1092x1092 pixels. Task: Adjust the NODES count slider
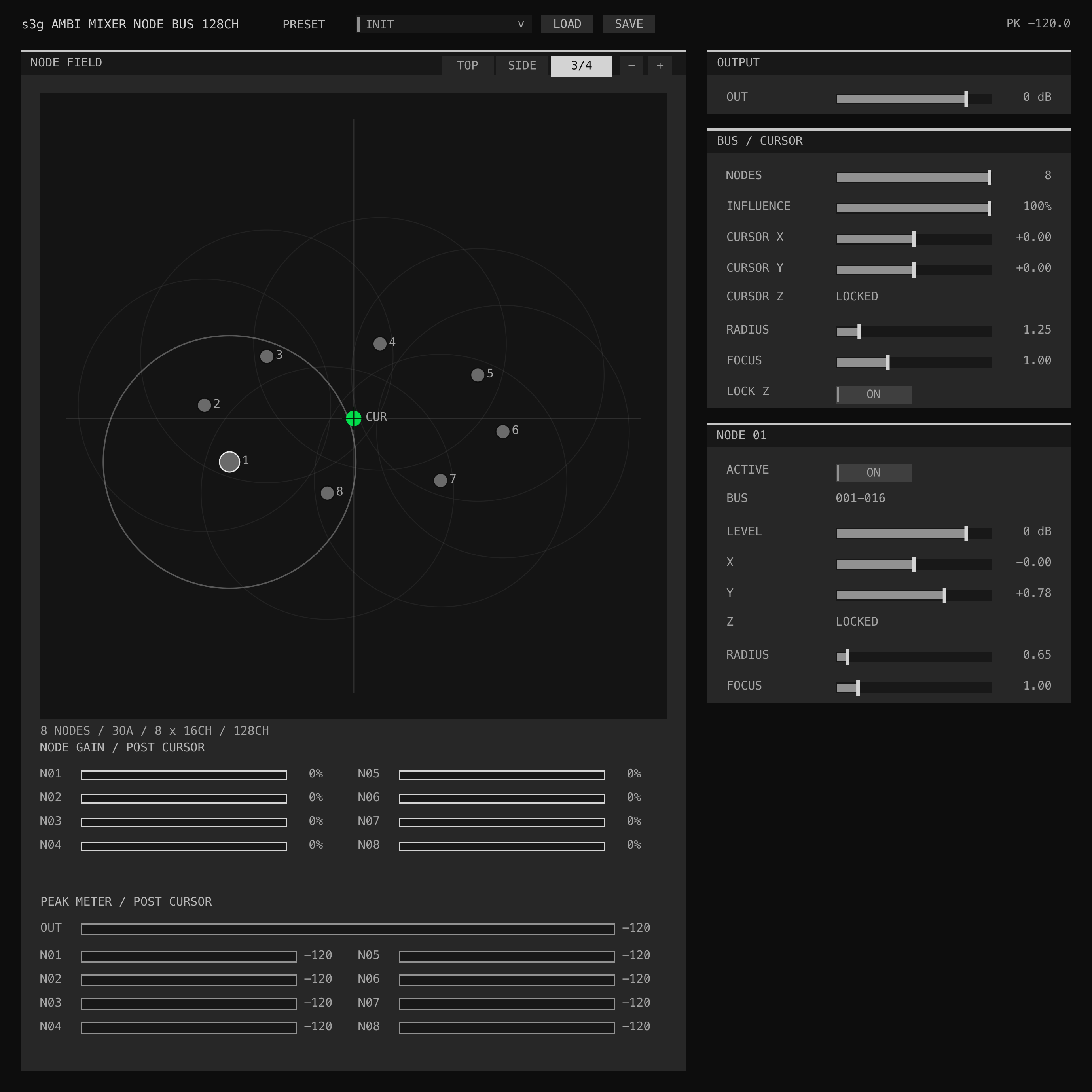(x=914, y=178)
